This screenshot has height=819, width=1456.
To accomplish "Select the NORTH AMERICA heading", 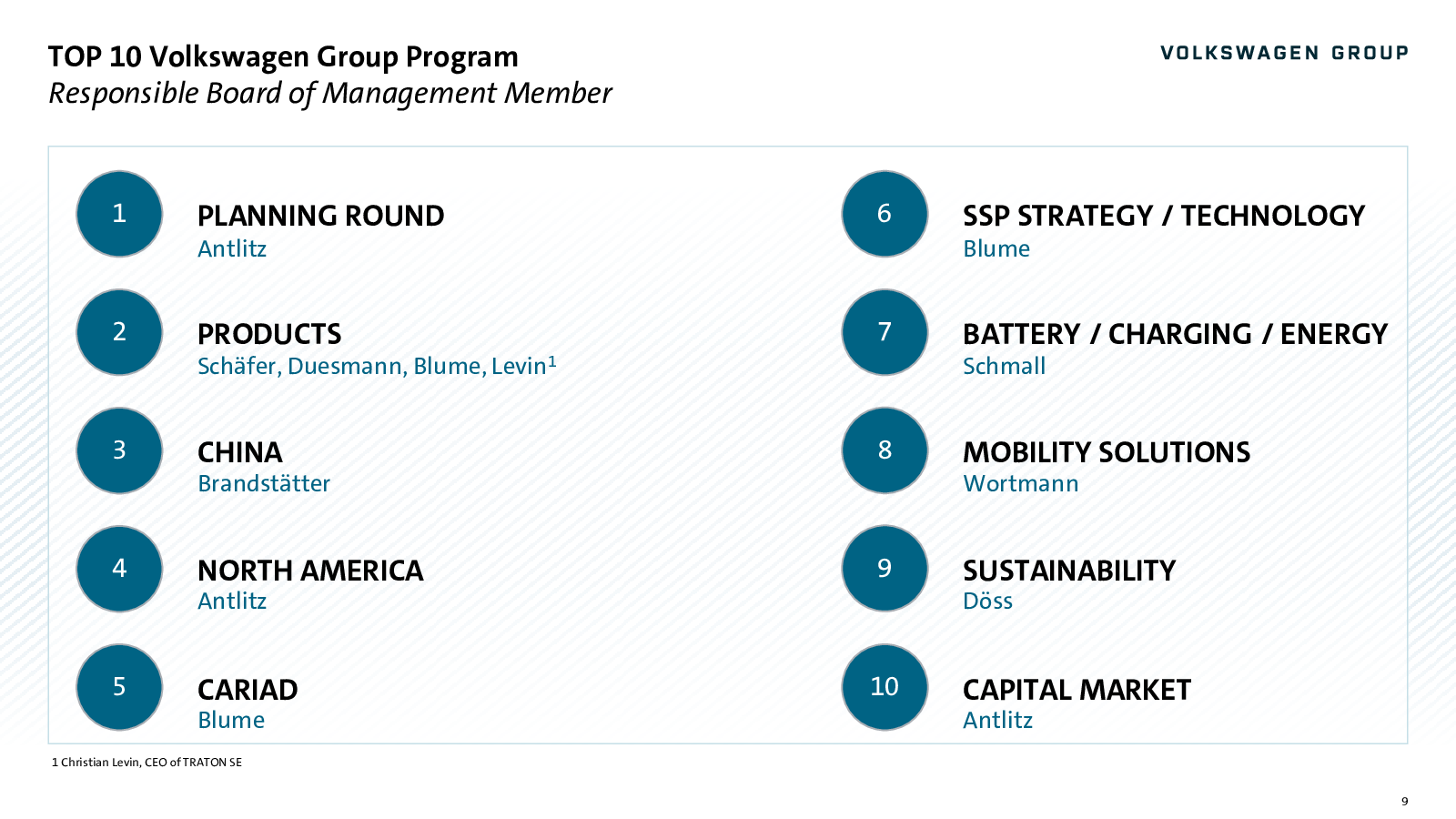I will pos(310,571).
